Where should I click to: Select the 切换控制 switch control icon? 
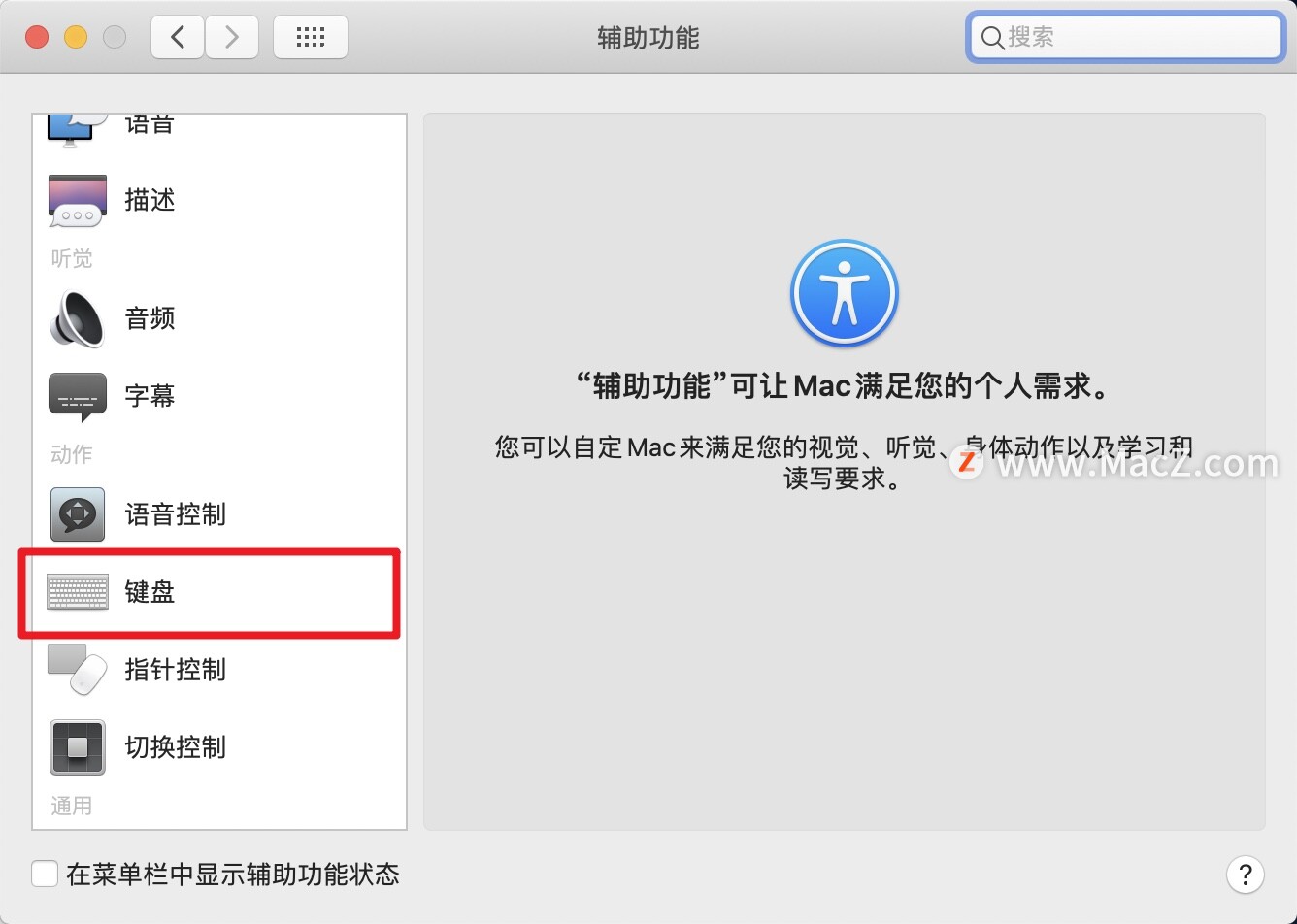(77, 747)
